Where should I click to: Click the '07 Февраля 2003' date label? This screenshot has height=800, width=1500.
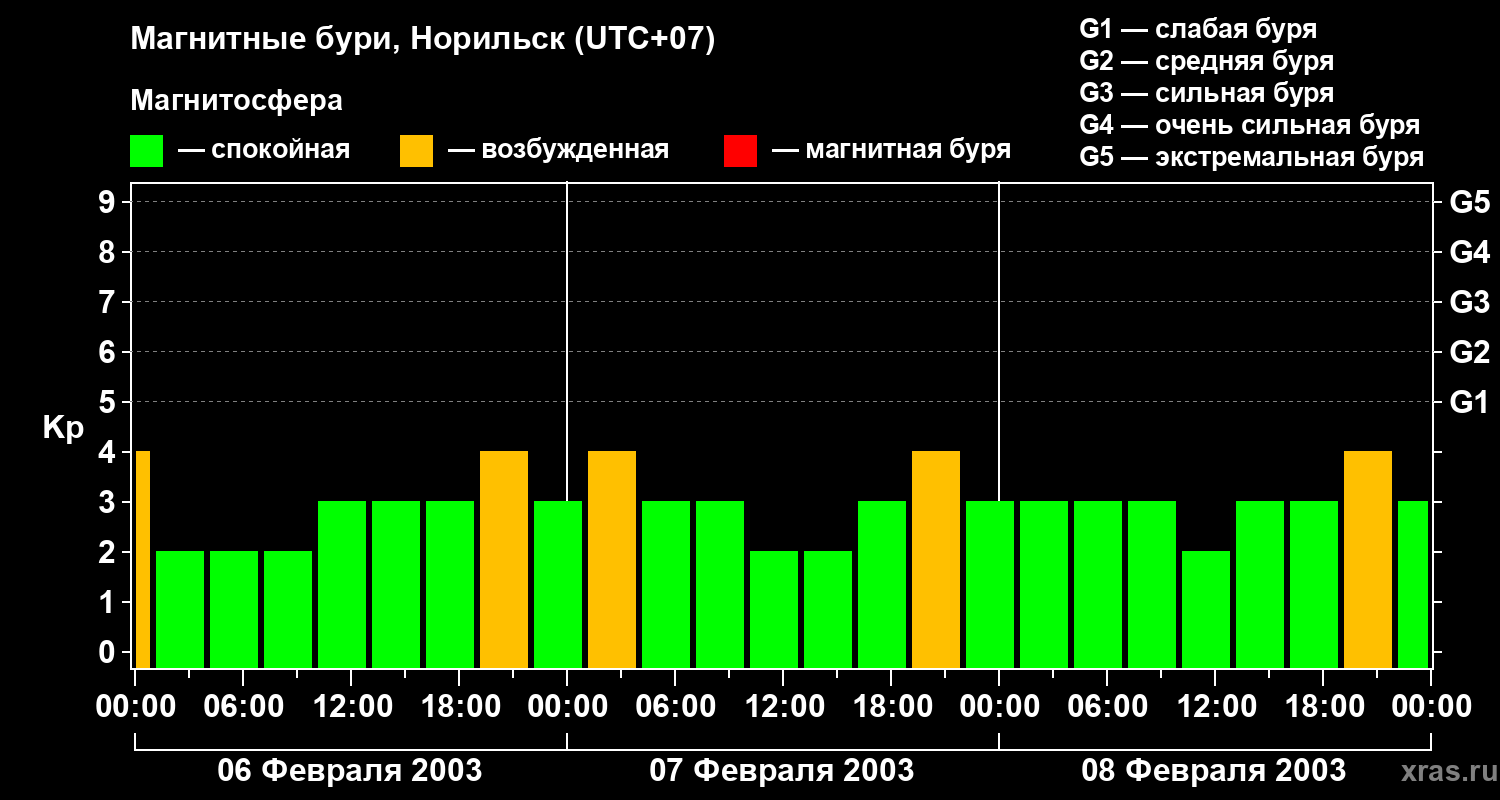782,771
